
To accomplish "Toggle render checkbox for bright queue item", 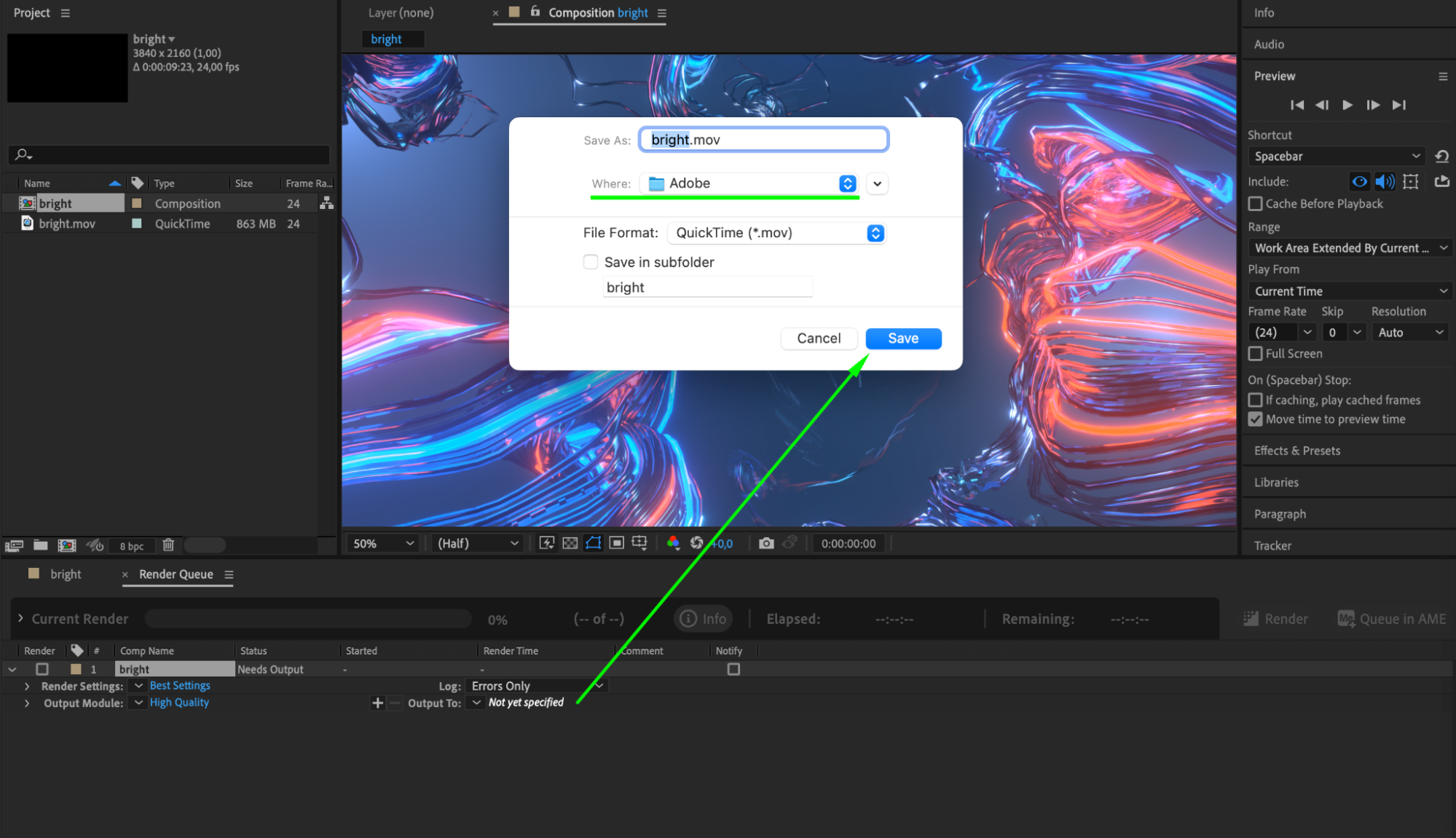I will (42, 669).
